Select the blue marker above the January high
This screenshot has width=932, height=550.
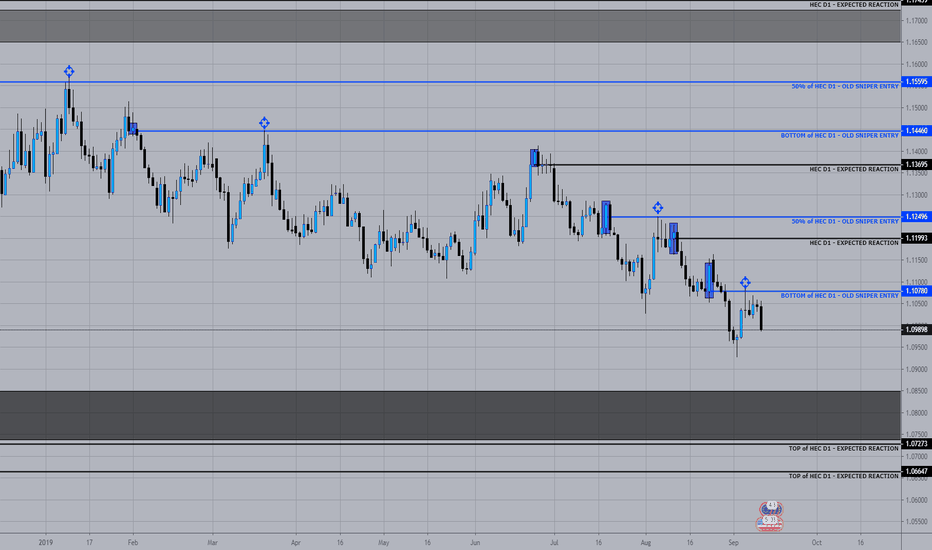coord(69,72)
